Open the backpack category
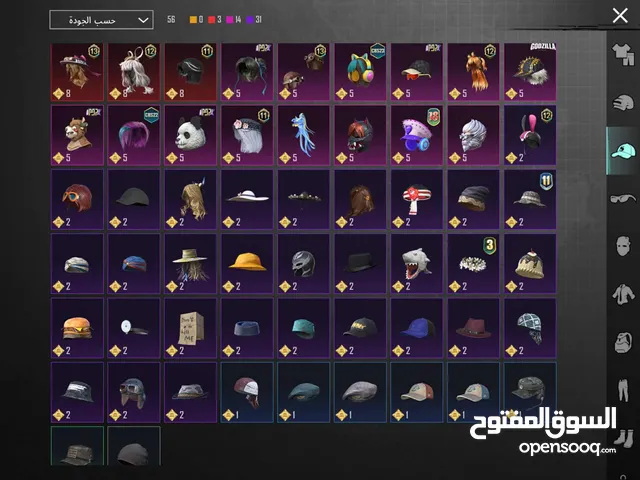The width and height of the screenshot is (640, 480). (623, 342)
